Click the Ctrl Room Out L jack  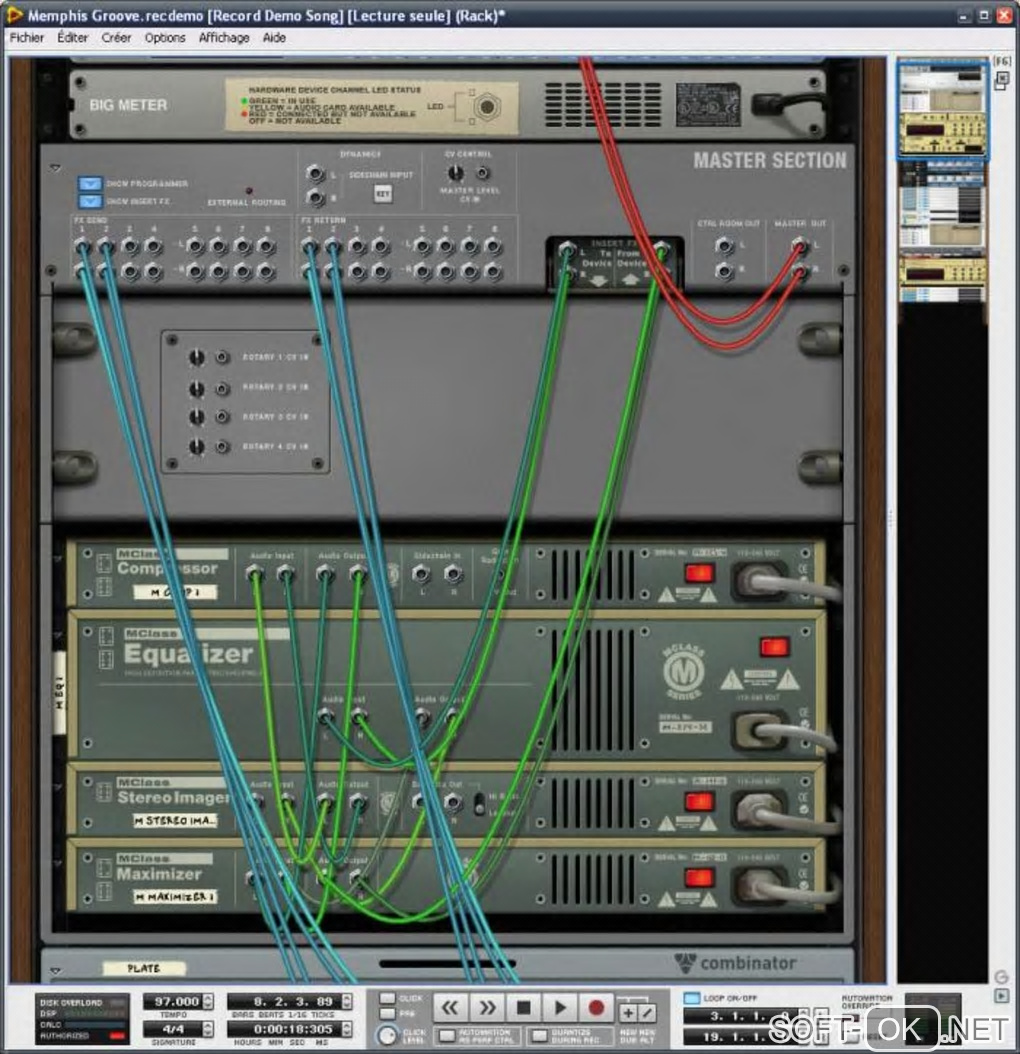click(x=725, y=246)
